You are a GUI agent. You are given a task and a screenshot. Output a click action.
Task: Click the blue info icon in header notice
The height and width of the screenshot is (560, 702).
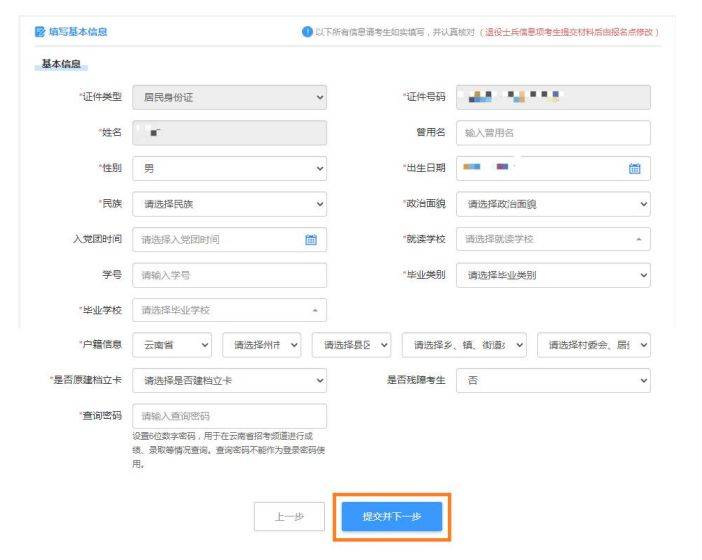(x=307, y=32)
